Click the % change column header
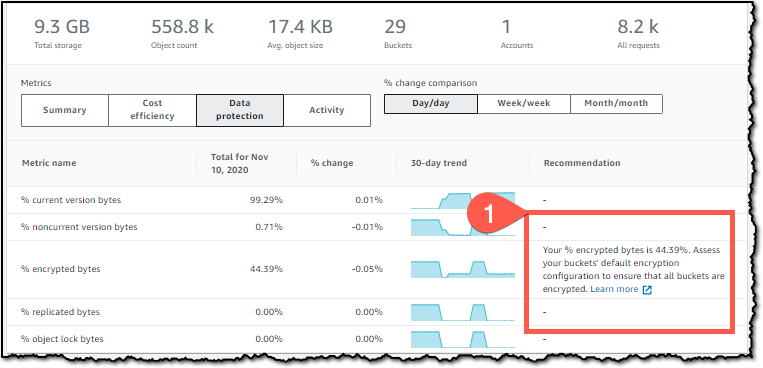This screenshot has height=368, width=763. (332, 163)
